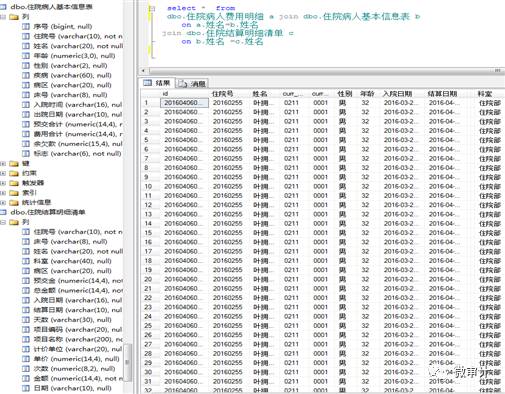This screenshot has height=394, width=505.
Task: Click the 疾病 varchar(60) column icon
Action: [26, 75]
